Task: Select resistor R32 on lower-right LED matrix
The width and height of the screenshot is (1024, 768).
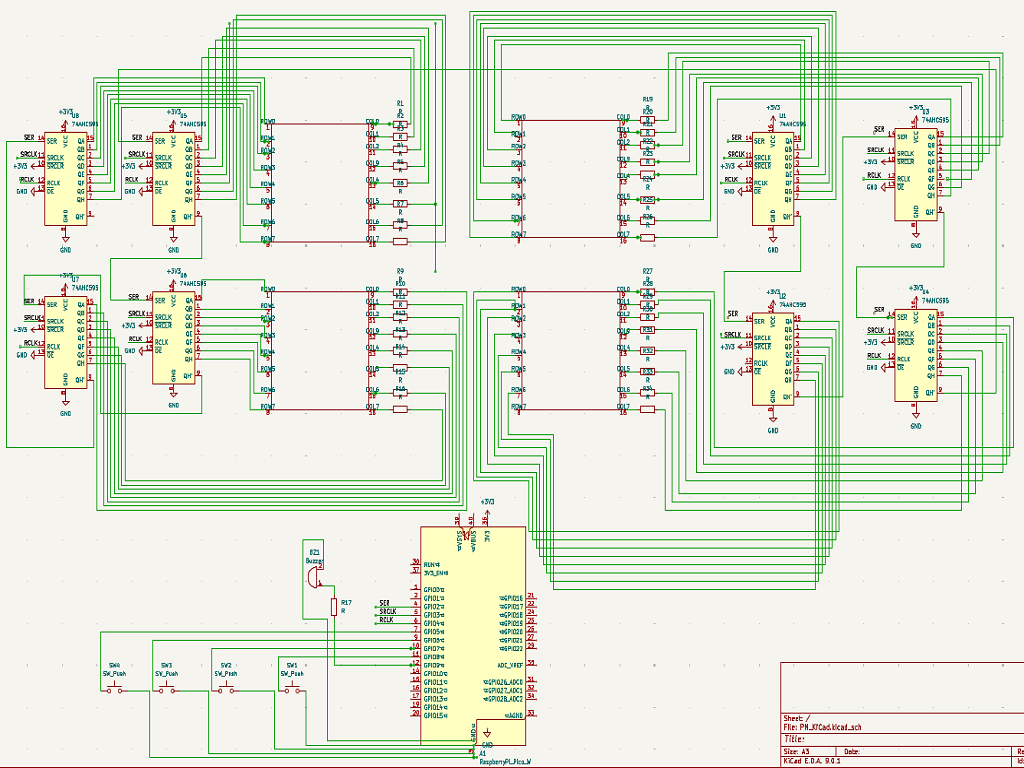Action: click(647, 351)
